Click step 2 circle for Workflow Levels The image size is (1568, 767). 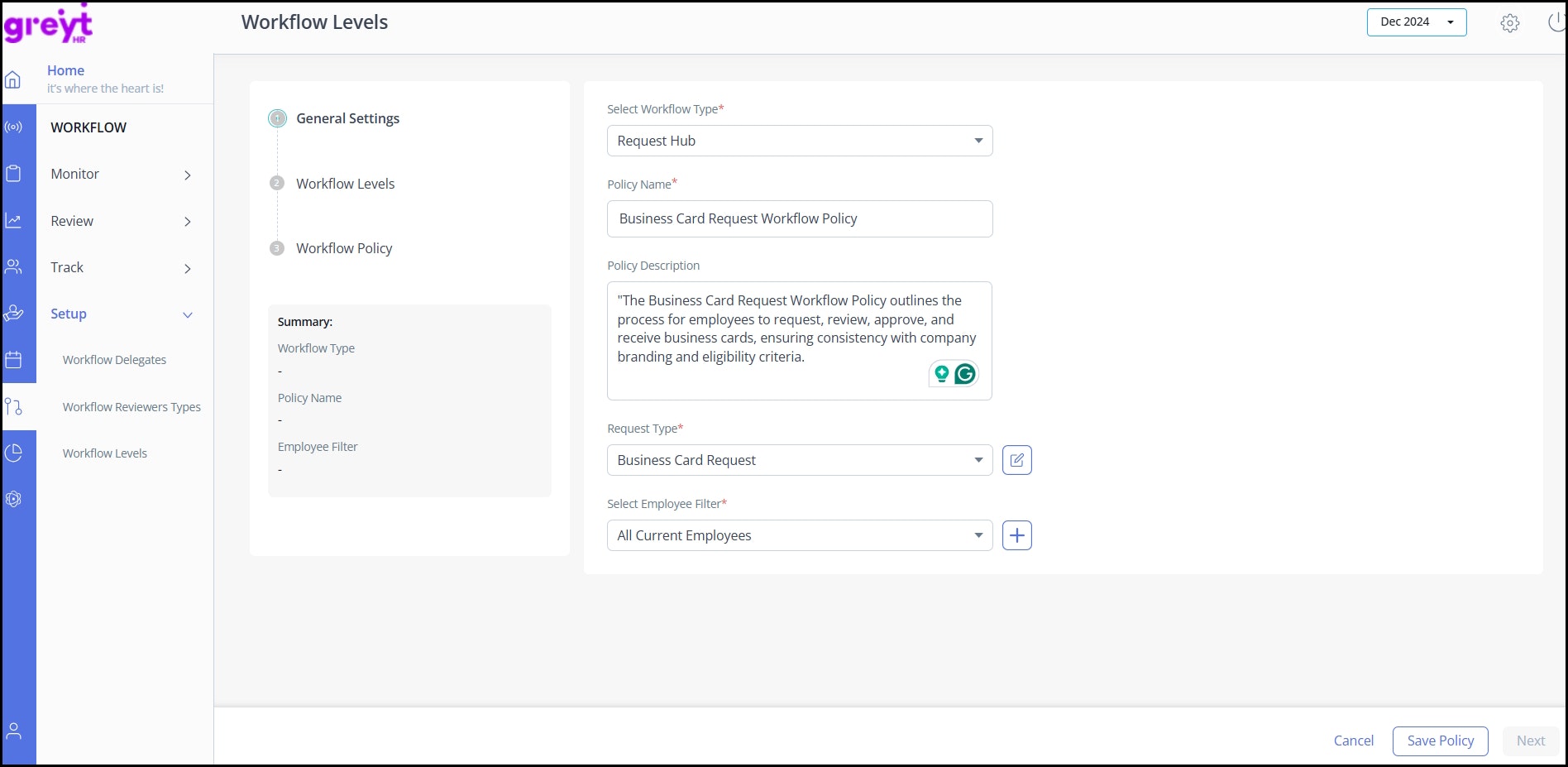point(277,183)
